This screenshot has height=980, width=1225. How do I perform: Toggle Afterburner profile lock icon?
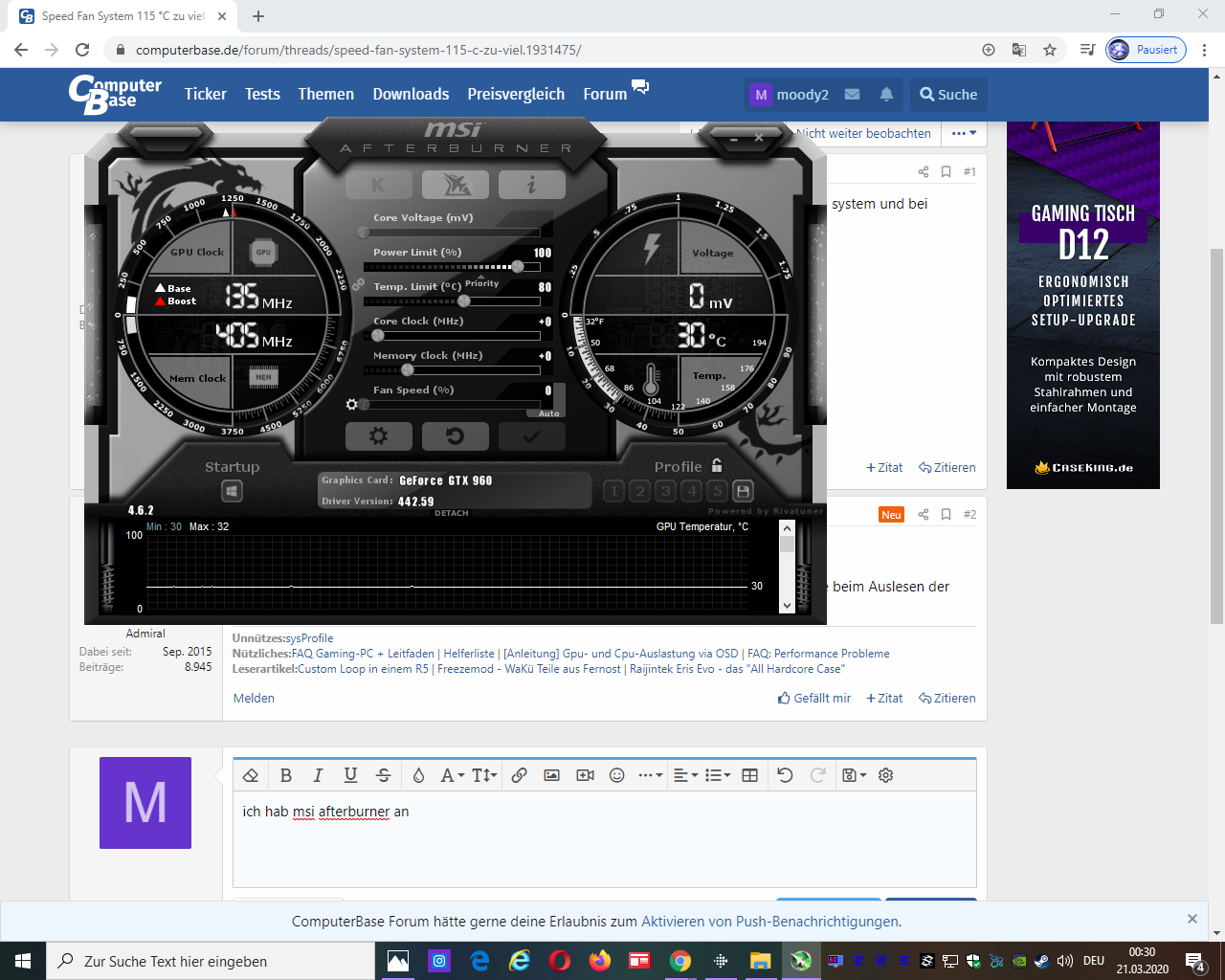point(717,465)
